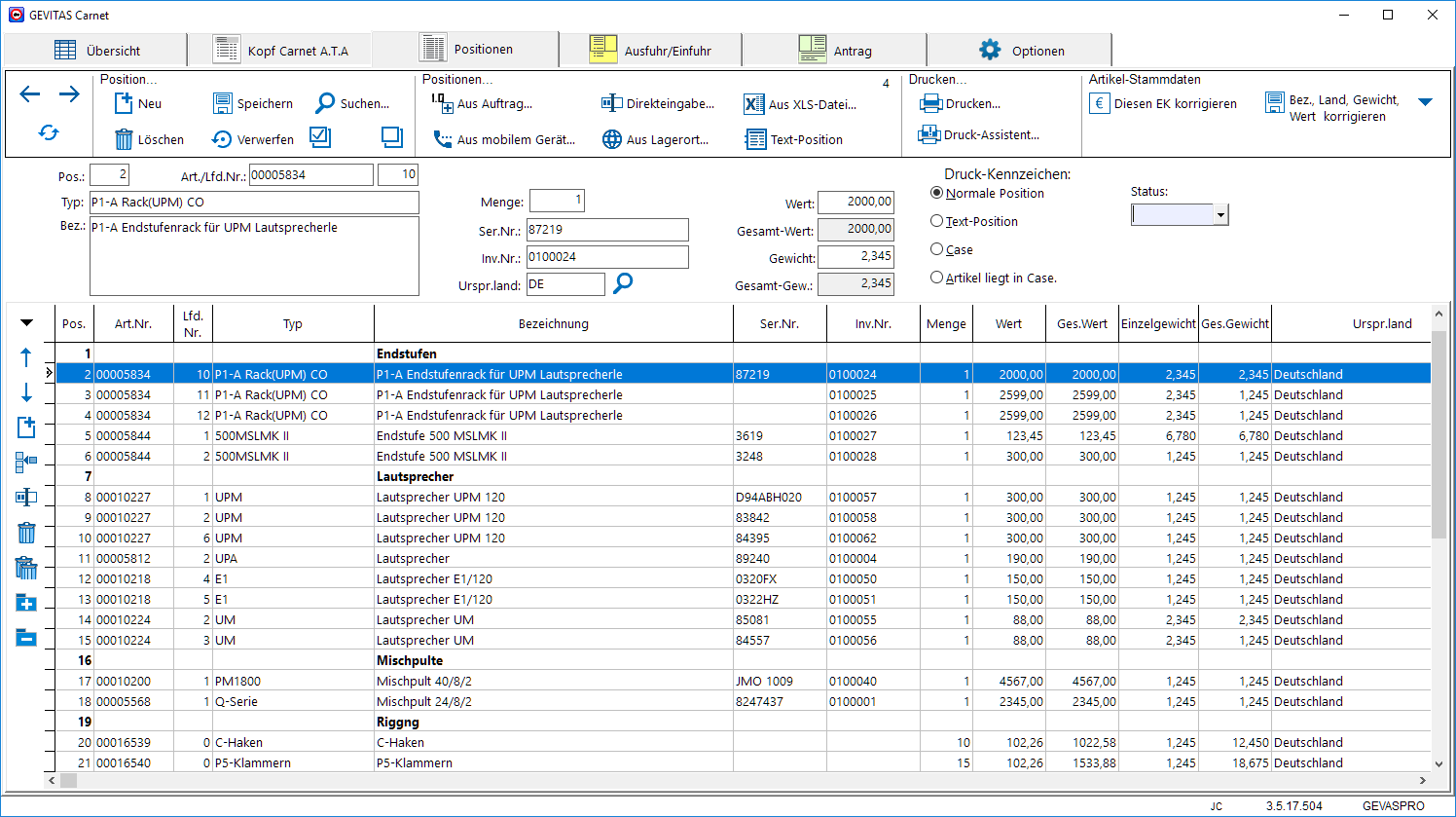Click the deselect-all empty squares icon

click(392, 137)
